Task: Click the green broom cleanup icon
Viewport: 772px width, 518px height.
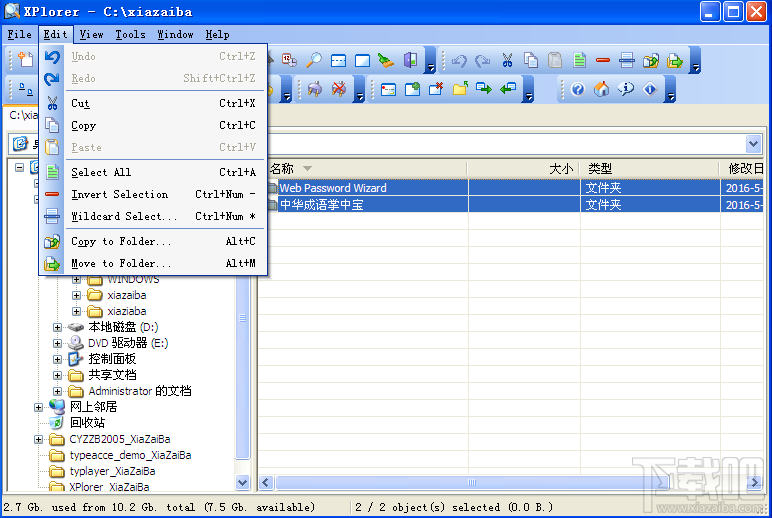Action: (x=386, y=61)
